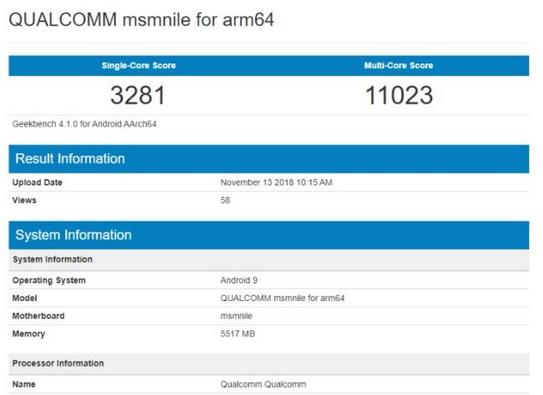The width and height of the screenshot is (543, 395).
Task: Select the views count 58
Action: pyautogui.click(x=225, y=200)
